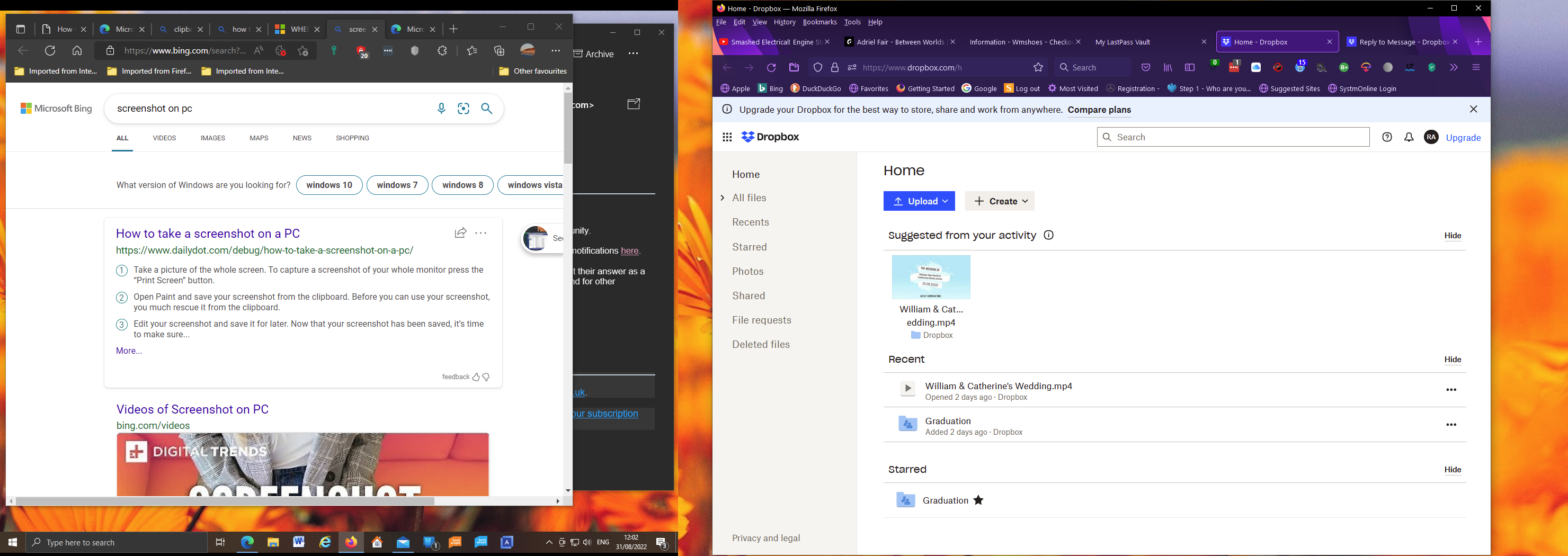
Task: Open more options for William & Catherine's Wedding.mp4
Action: click(x=1452, y=390)
